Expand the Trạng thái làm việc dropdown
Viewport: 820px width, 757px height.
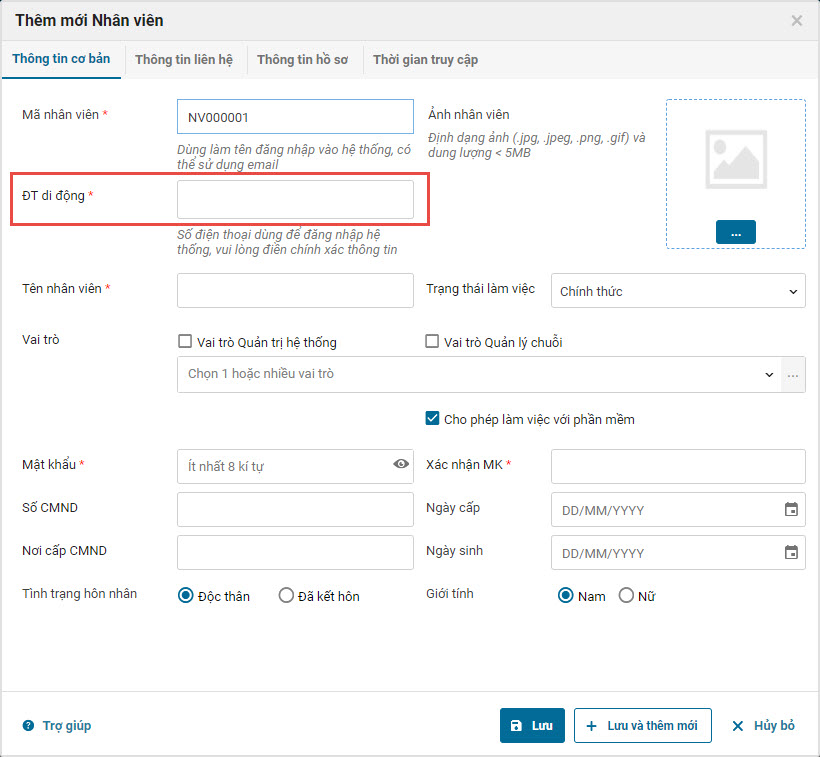pyautogui.click(x=677, y=291)
